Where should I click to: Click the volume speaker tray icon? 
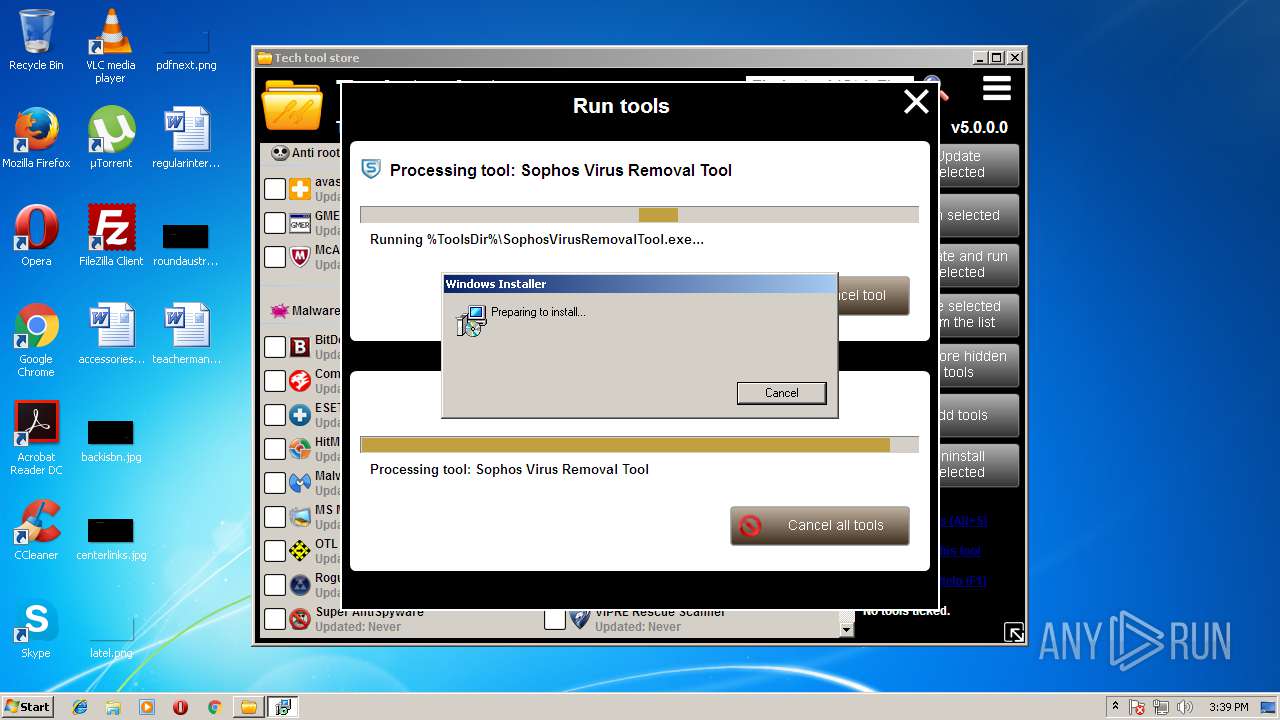point(1185,707)
